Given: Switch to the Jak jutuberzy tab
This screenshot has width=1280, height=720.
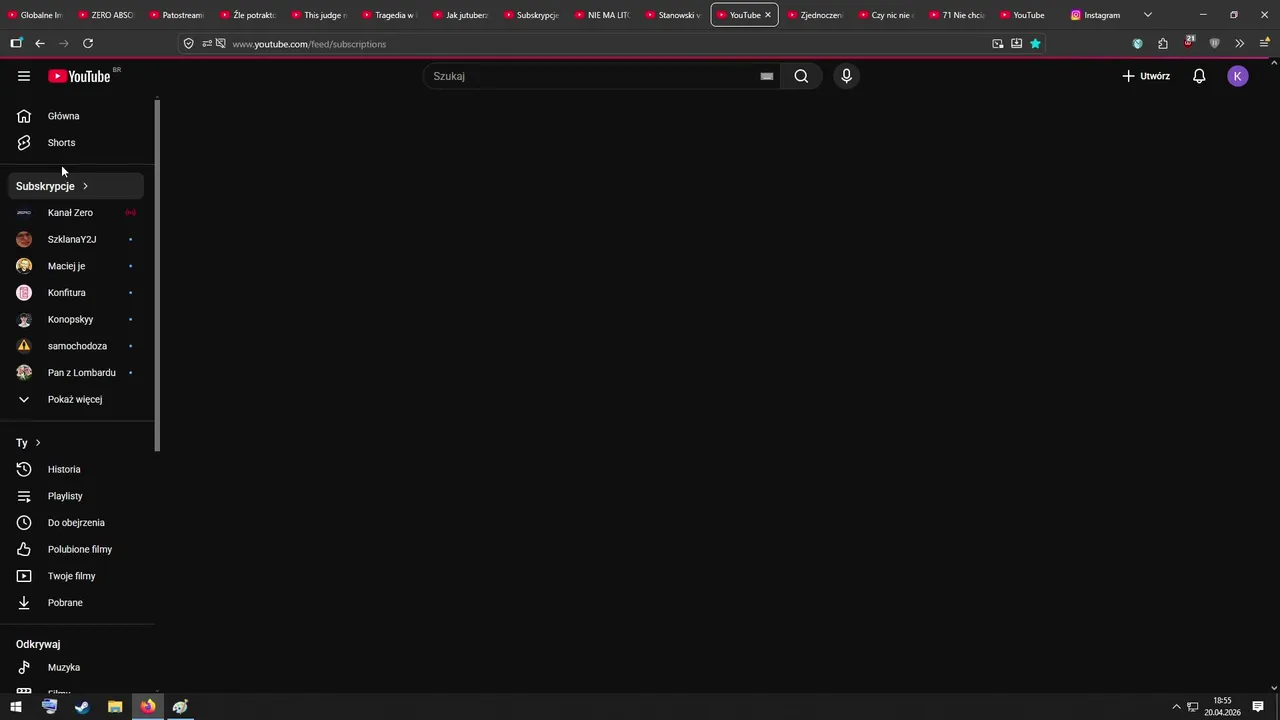Looking at the screenshot, I should tap(461, 15).
